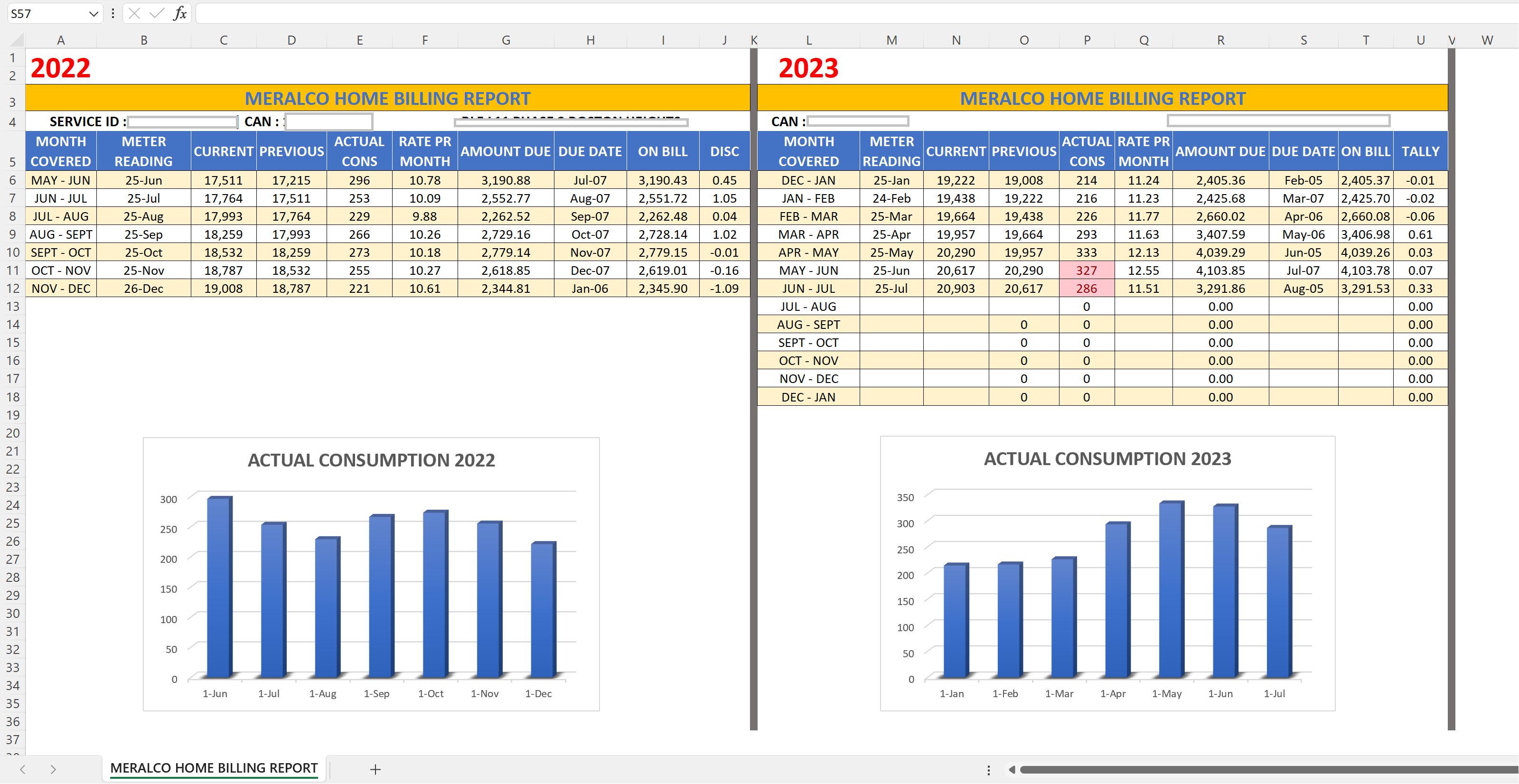Click the vertical dots beside Name Box

tap(113, 13)
